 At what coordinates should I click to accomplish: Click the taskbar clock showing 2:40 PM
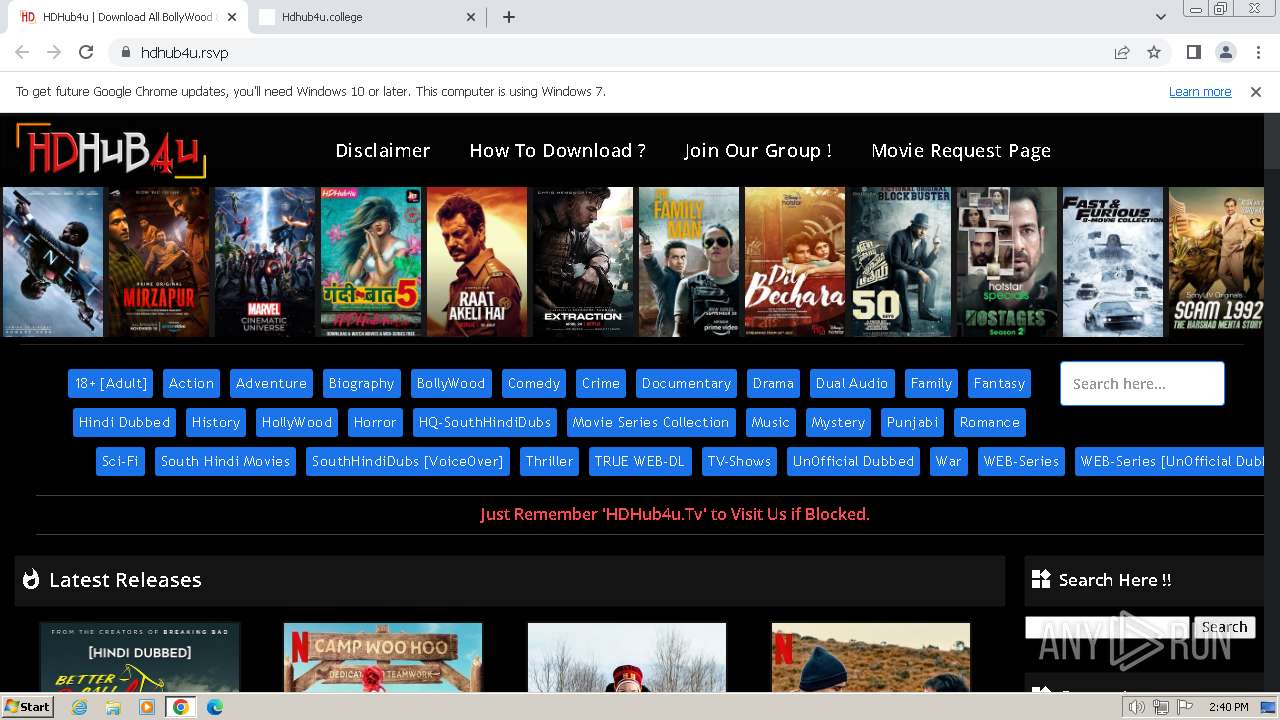pos(1228,707)
